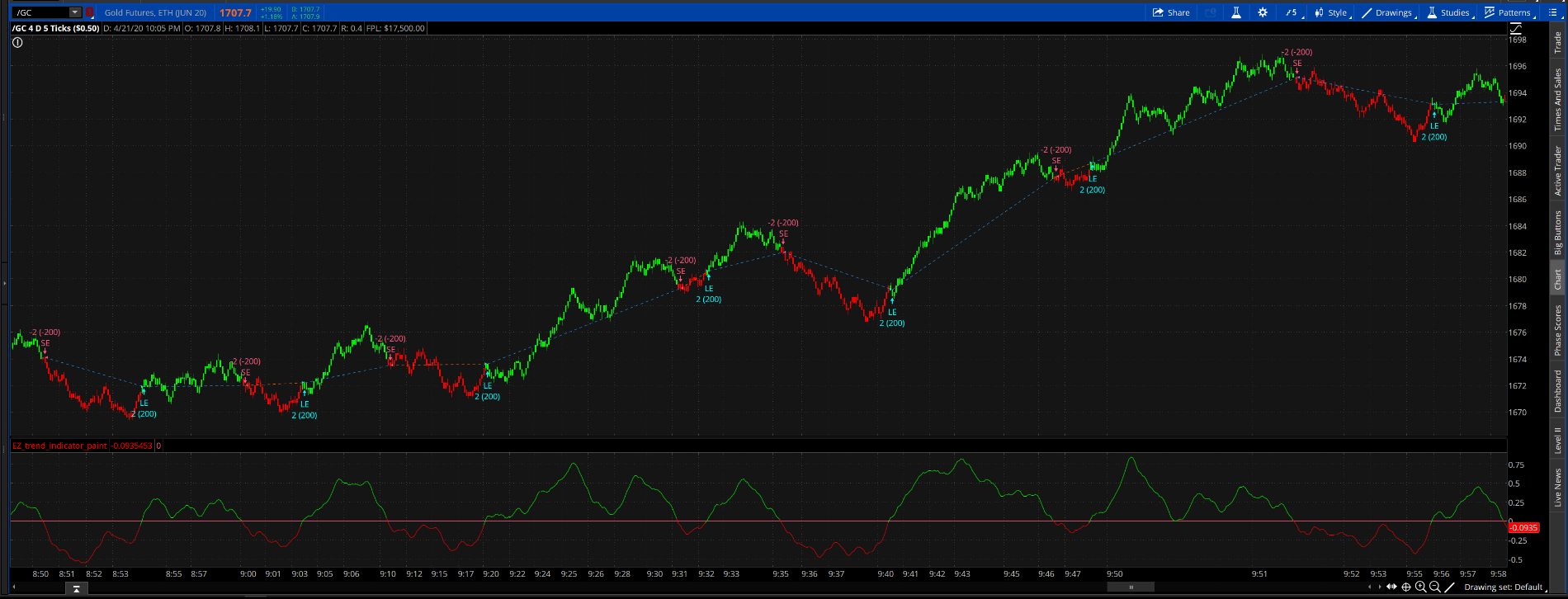Click the D: 4/21/20 10:05 PM timestamp
The height and width of the screenshot is (599, 1568).
(141, 28)
